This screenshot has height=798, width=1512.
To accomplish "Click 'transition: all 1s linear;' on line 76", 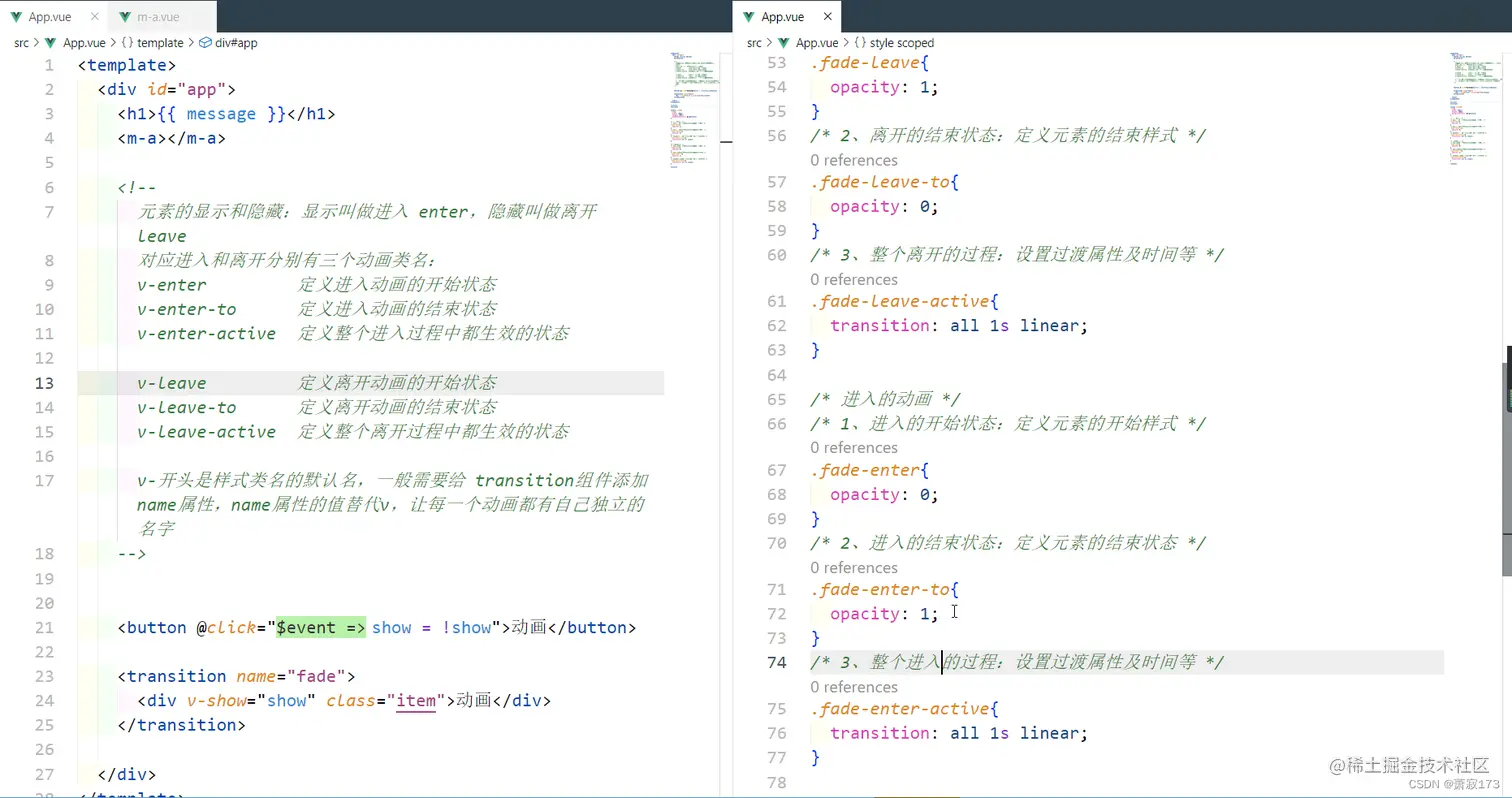I will click(959, 733).
